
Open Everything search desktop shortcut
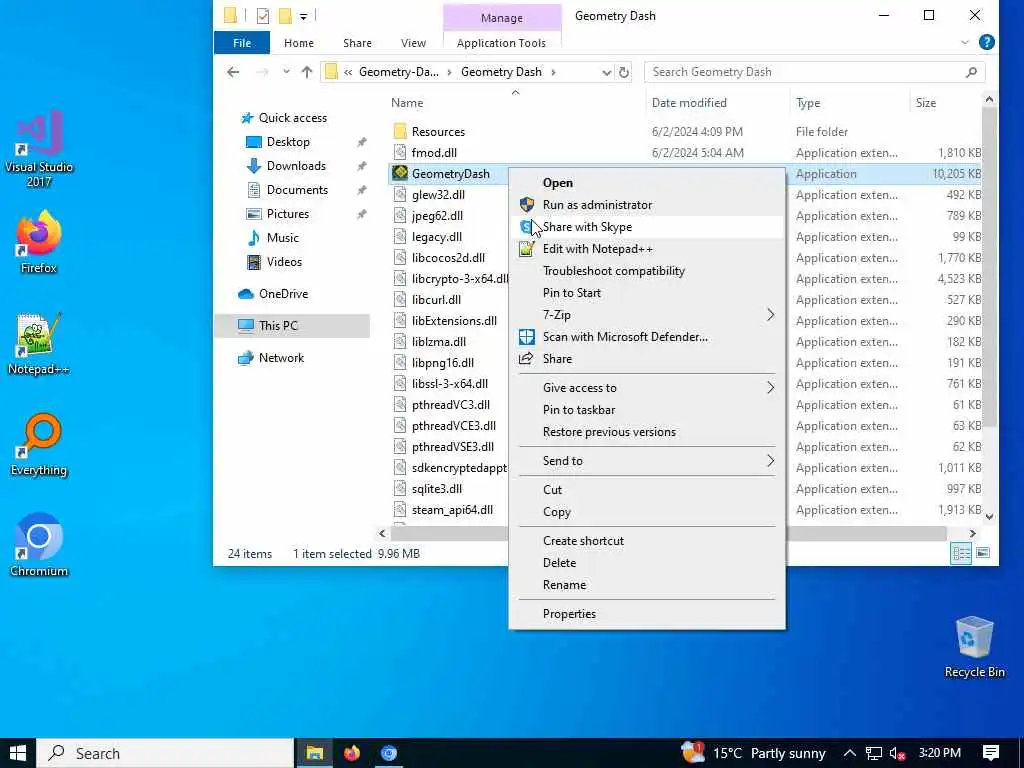click(39, 445)
